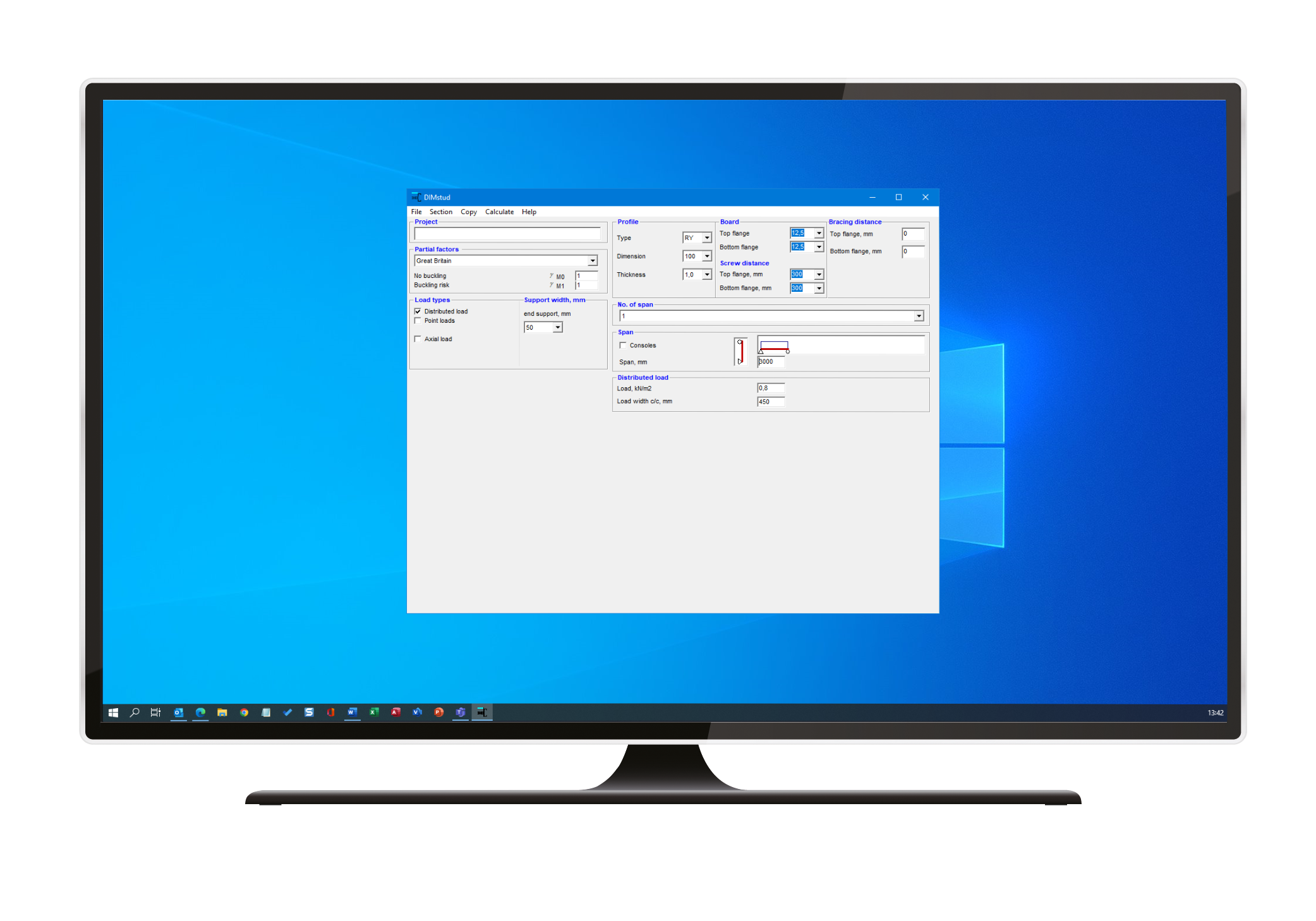Image resolution: width=1316 pixels, height=921 pixels.
Task: Open Microsoft Teams from taskbar
Action: 461,713
